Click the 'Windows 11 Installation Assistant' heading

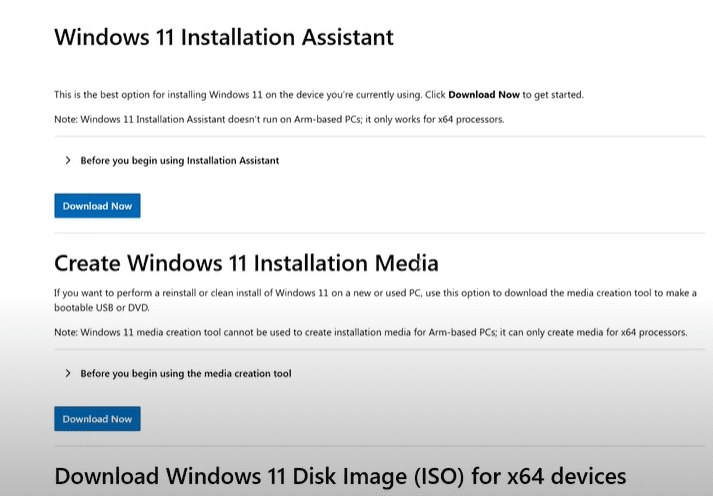pyautogui.click(x=223, y=38)
